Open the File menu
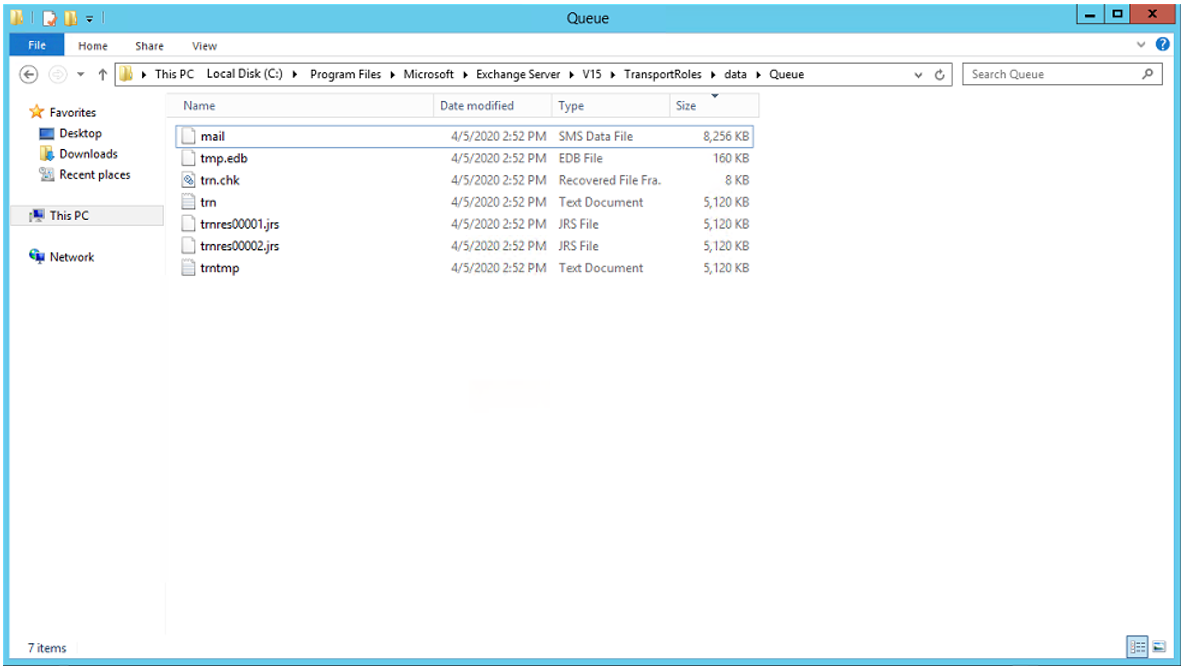 tap(36, 45)
